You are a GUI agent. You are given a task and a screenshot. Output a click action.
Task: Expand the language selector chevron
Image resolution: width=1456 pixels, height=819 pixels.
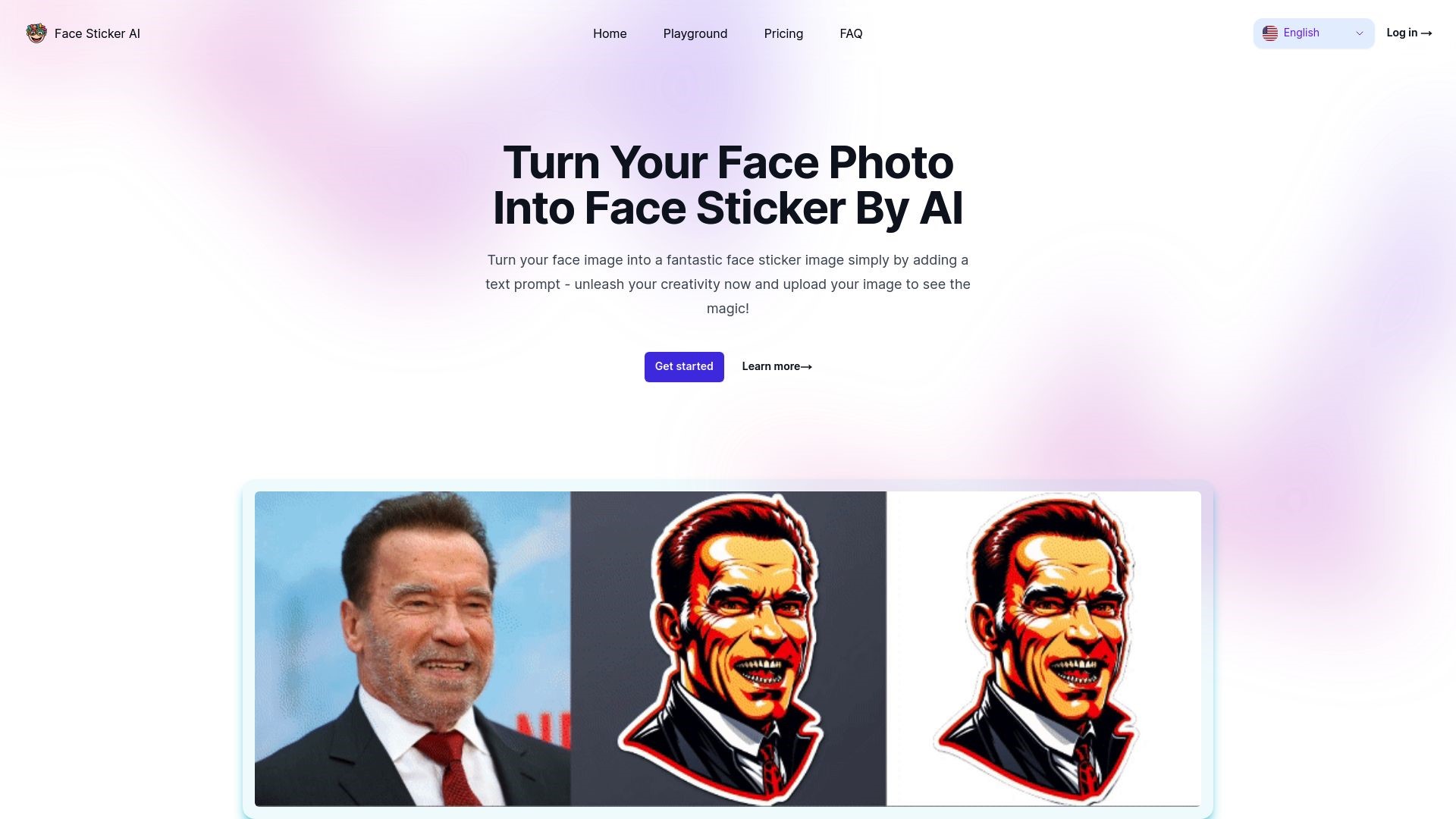tap(1360, 33)
